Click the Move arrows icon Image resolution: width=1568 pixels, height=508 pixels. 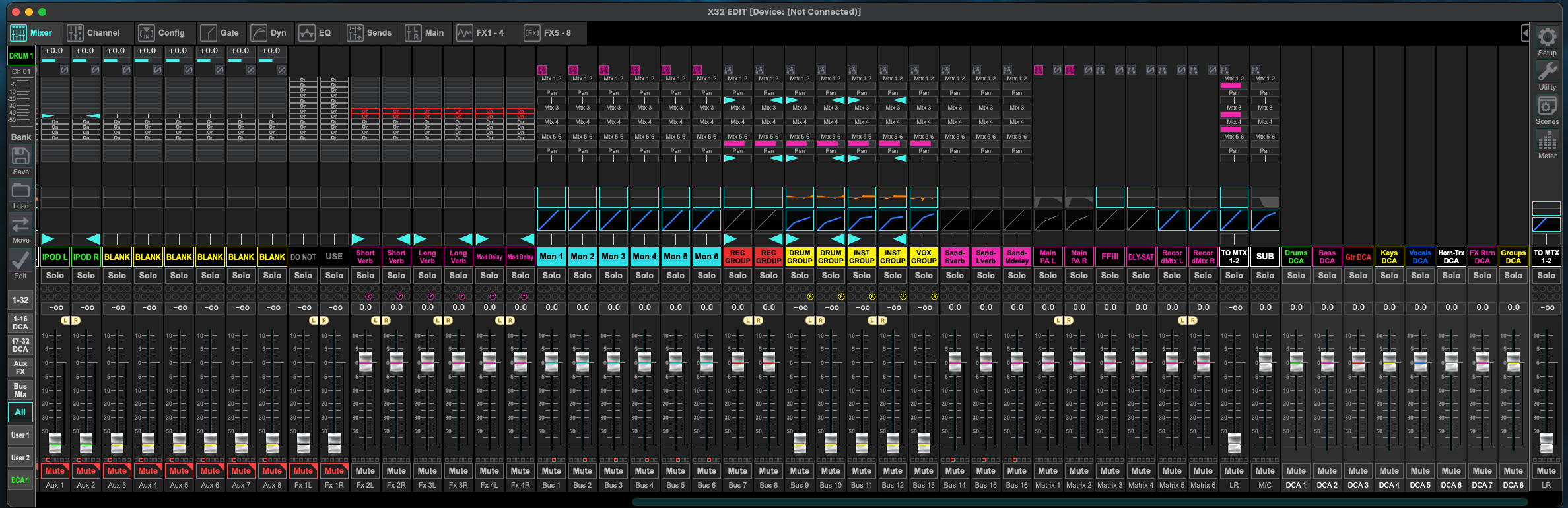20,225
